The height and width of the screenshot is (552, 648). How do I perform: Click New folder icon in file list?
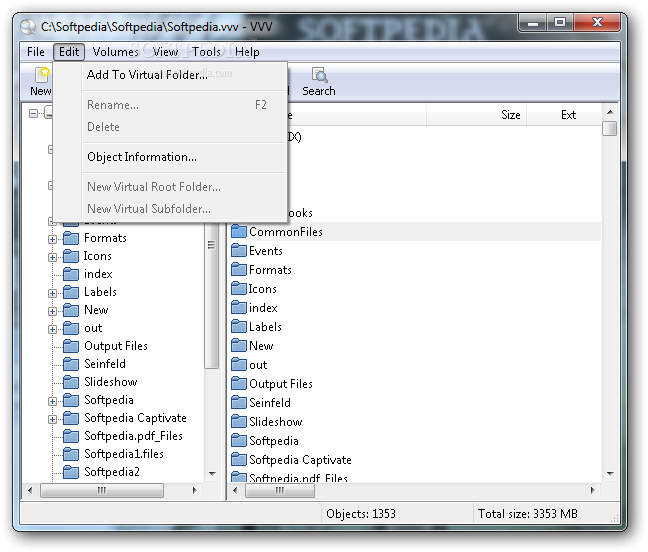point(239,345)
